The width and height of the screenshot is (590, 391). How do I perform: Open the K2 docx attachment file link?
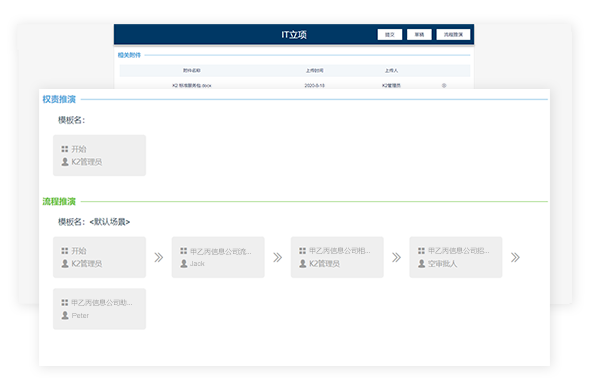click(192, 85)
